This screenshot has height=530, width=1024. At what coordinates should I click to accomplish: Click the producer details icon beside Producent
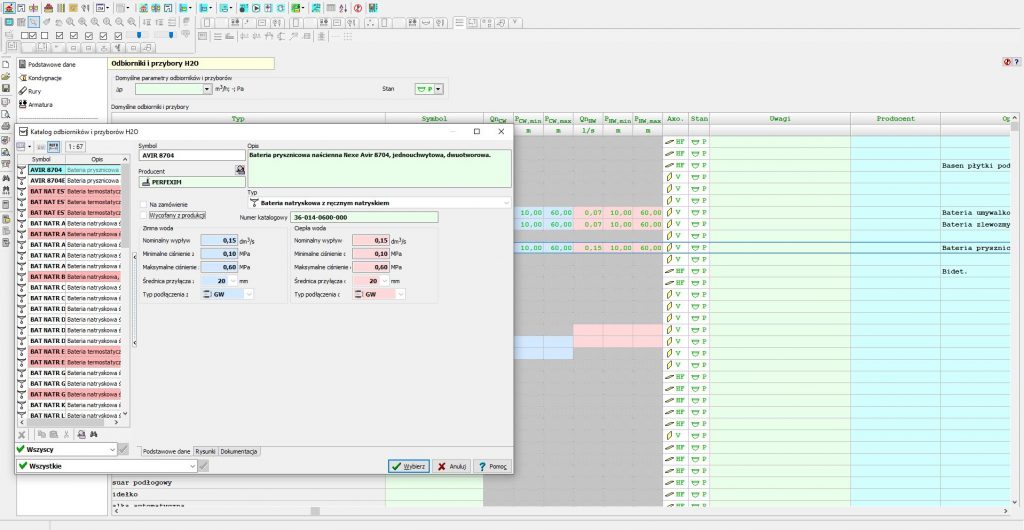coord(240,170)
